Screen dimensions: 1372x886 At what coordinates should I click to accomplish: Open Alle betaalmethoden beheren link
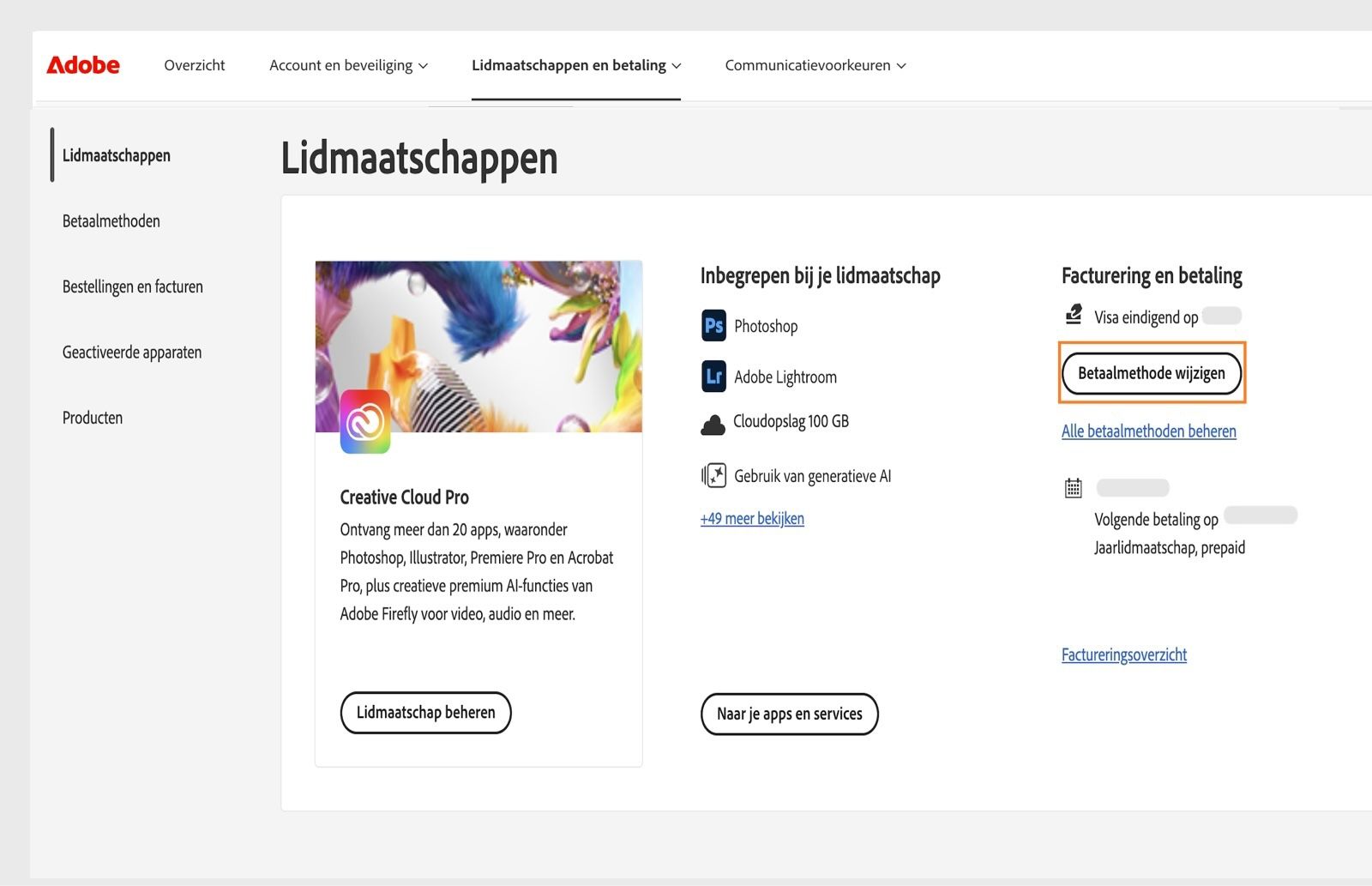pos(1149,431)
